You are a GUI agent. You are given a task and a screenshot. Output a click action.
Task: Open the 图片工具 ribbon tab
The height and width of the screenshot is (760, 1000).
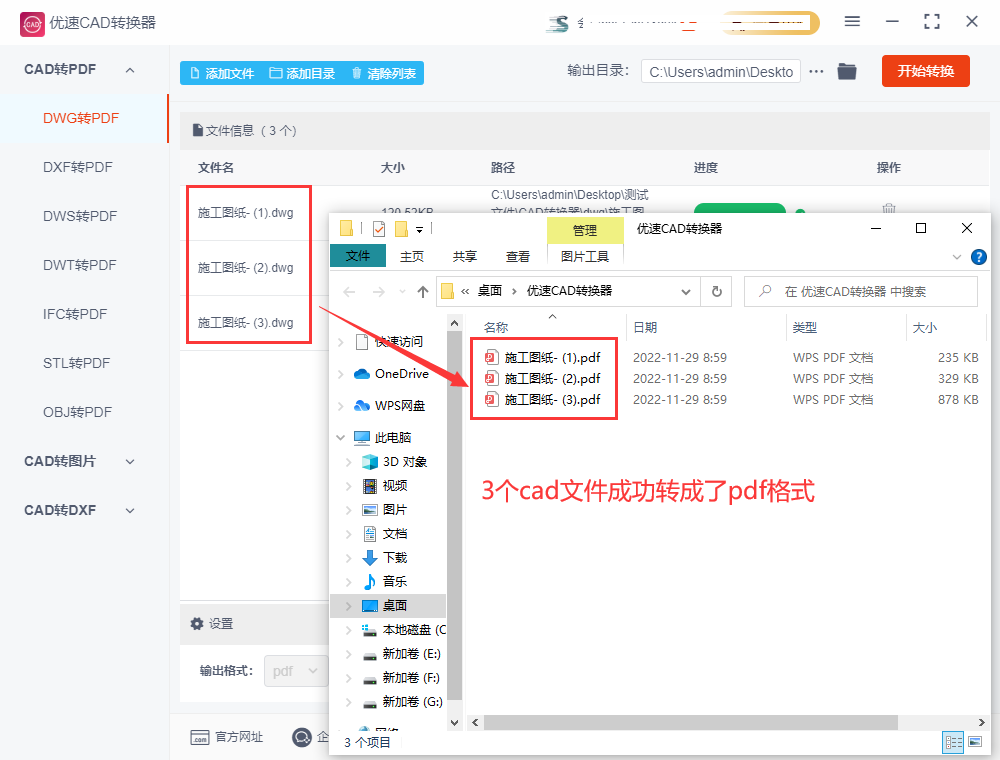(x=585, y=256)
